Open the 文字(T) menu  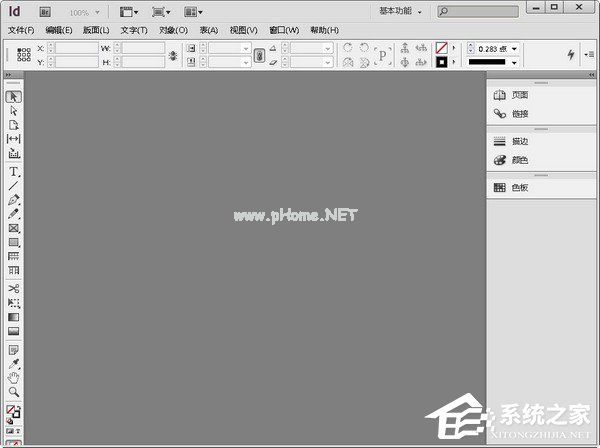(x=134, y=30)
